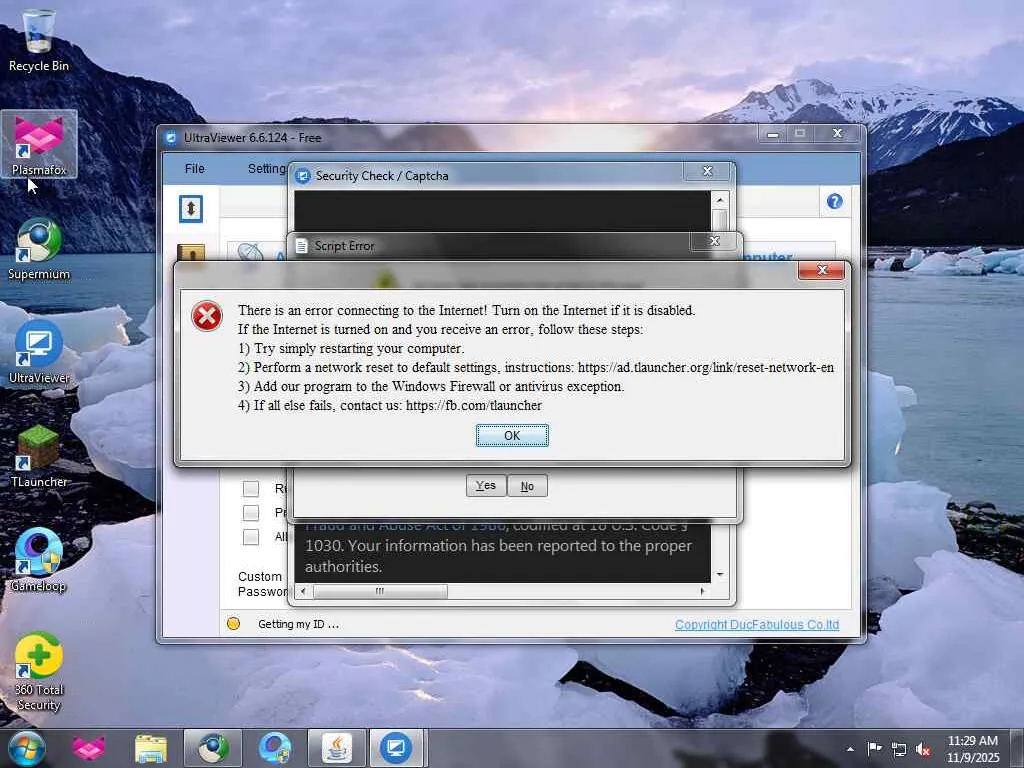The image size is (1024, 768).
Task: Select the Plasmafox desktop shortcut
Action: [39, 145]
